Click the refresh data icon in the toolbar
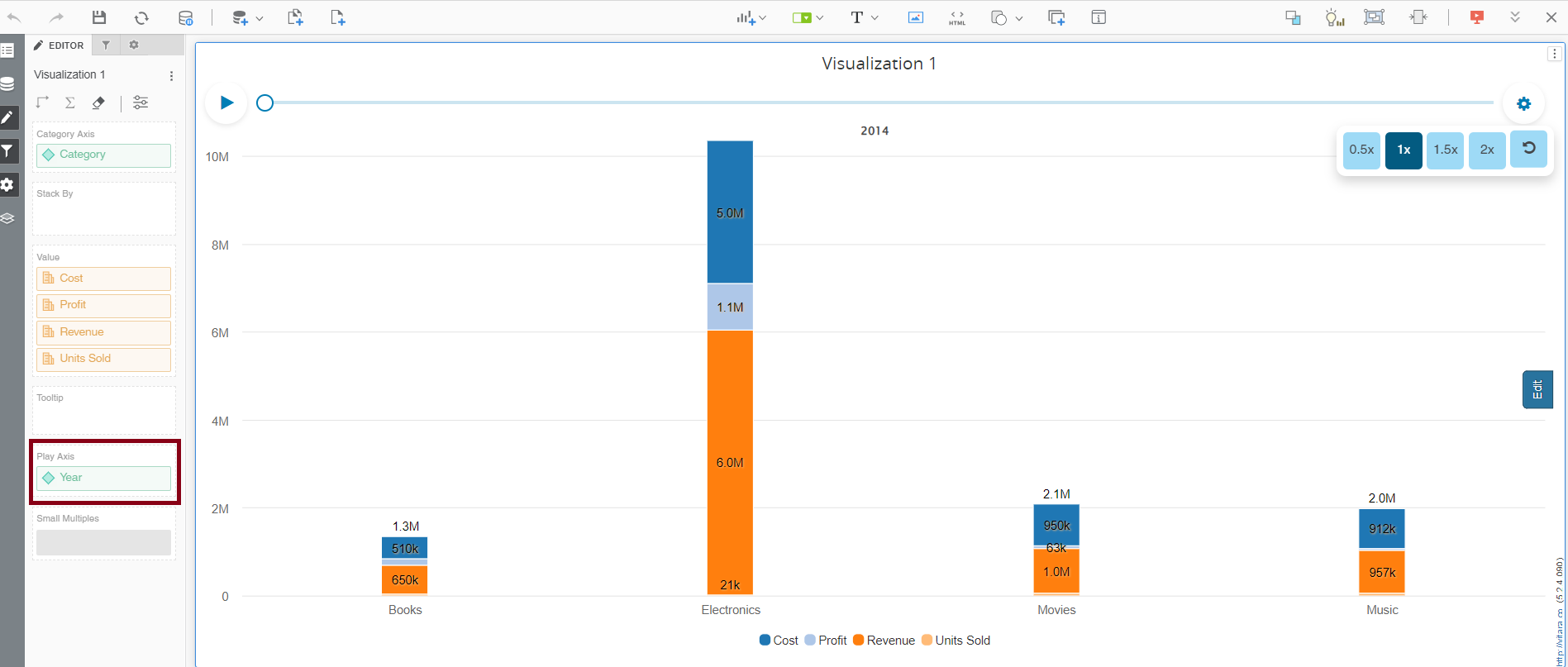The height and width of the screenshot is (667, 1568). click(141, 17)
